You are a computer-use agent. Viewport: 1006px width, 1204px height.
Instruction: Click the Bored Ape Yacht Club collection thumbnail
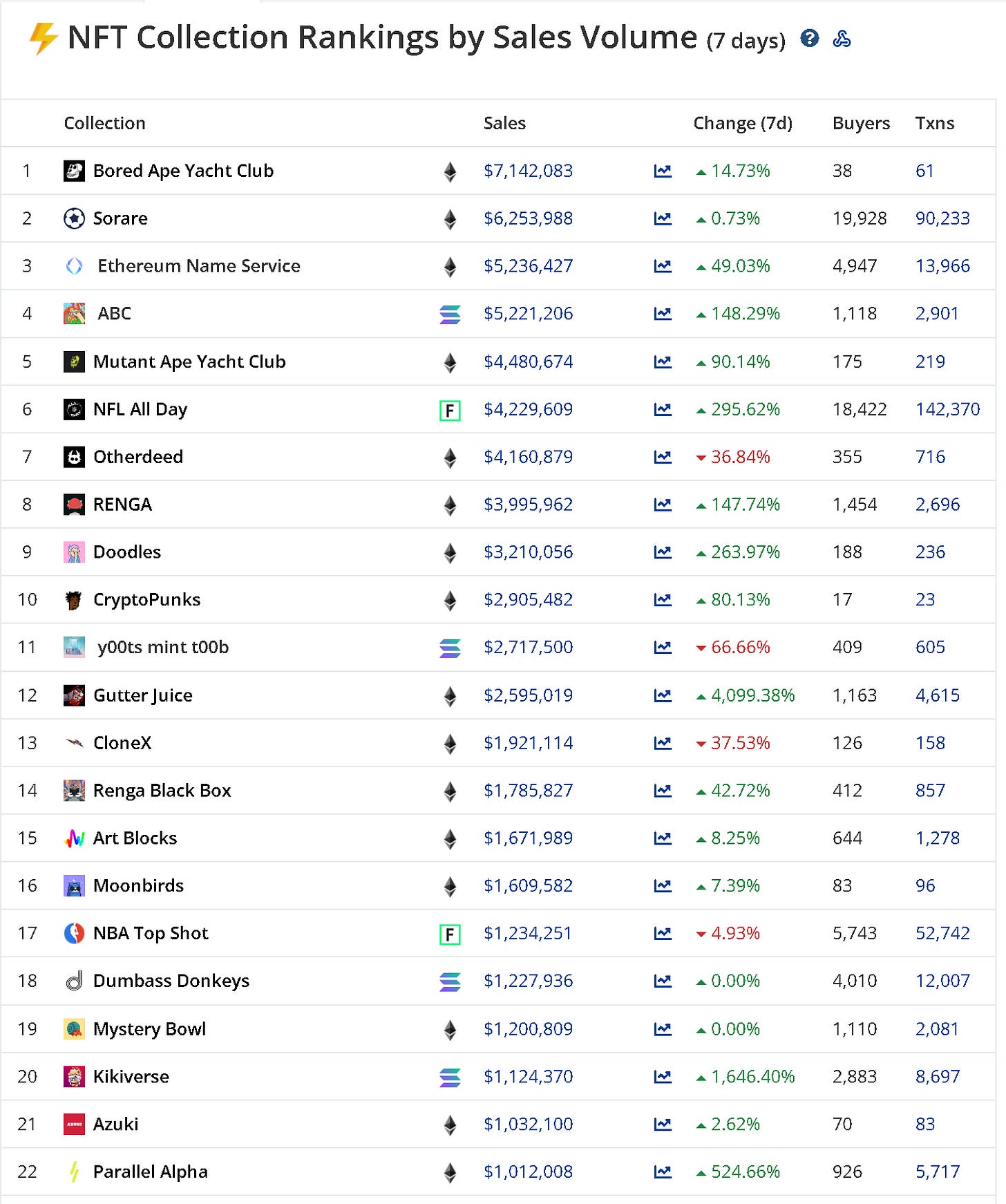(74, 171)
